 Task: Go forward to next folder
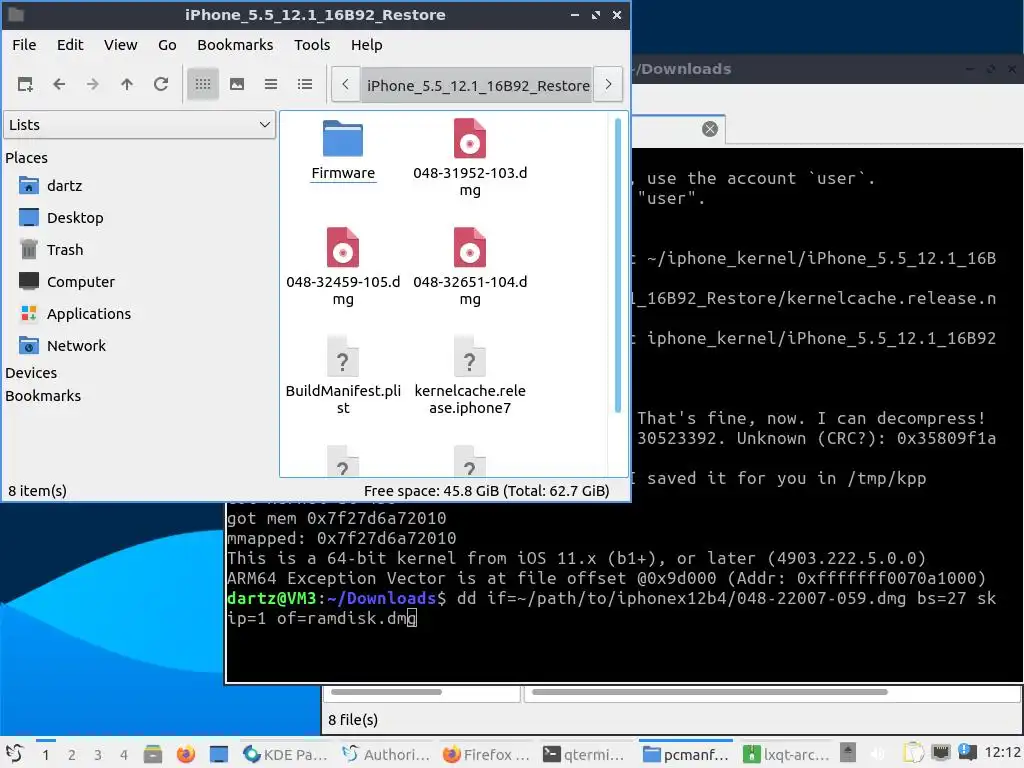coord(93,84)
